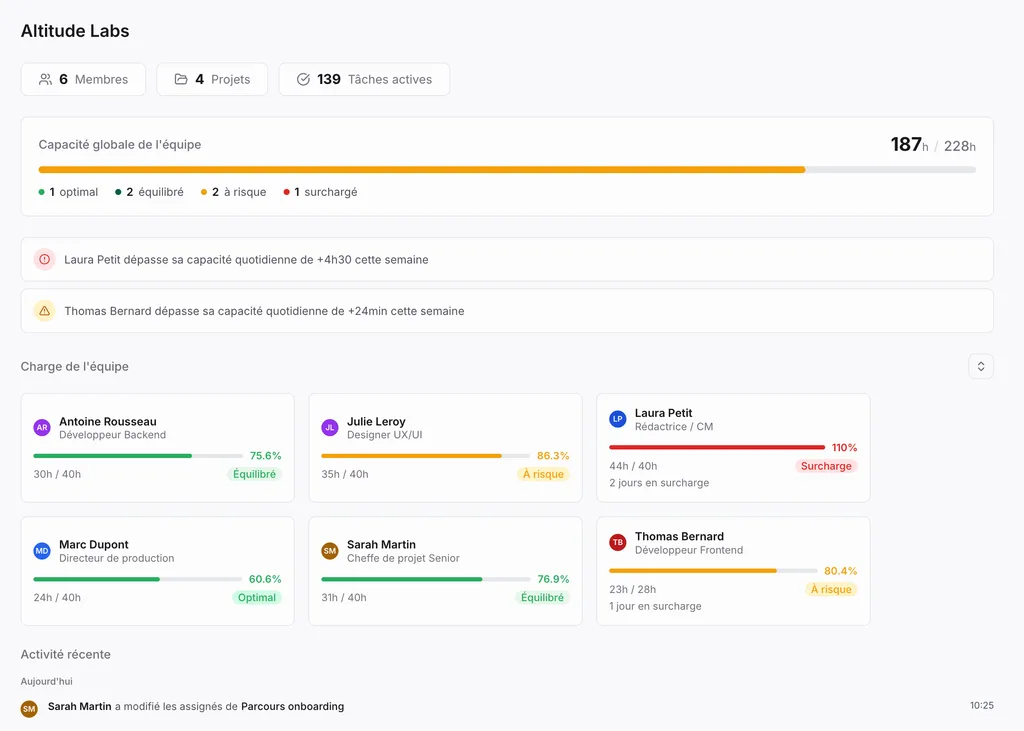Open the Thomas Bernard capacity warning banner

tap(507, 311)
